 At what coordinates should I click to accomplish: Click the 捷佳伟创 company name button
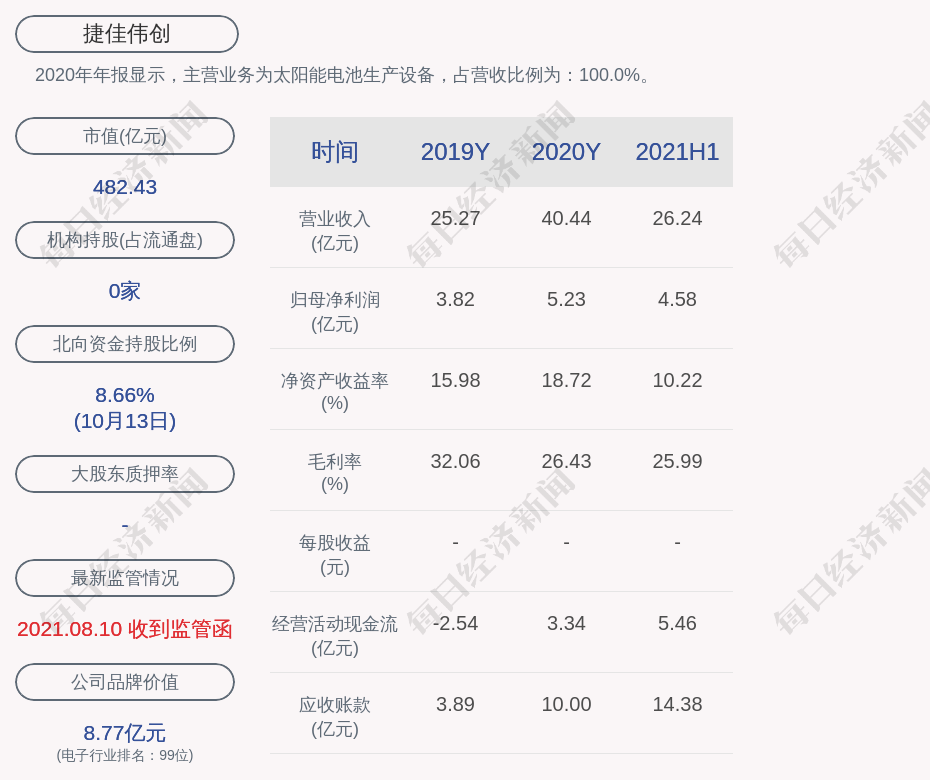(x=126, y=34)
